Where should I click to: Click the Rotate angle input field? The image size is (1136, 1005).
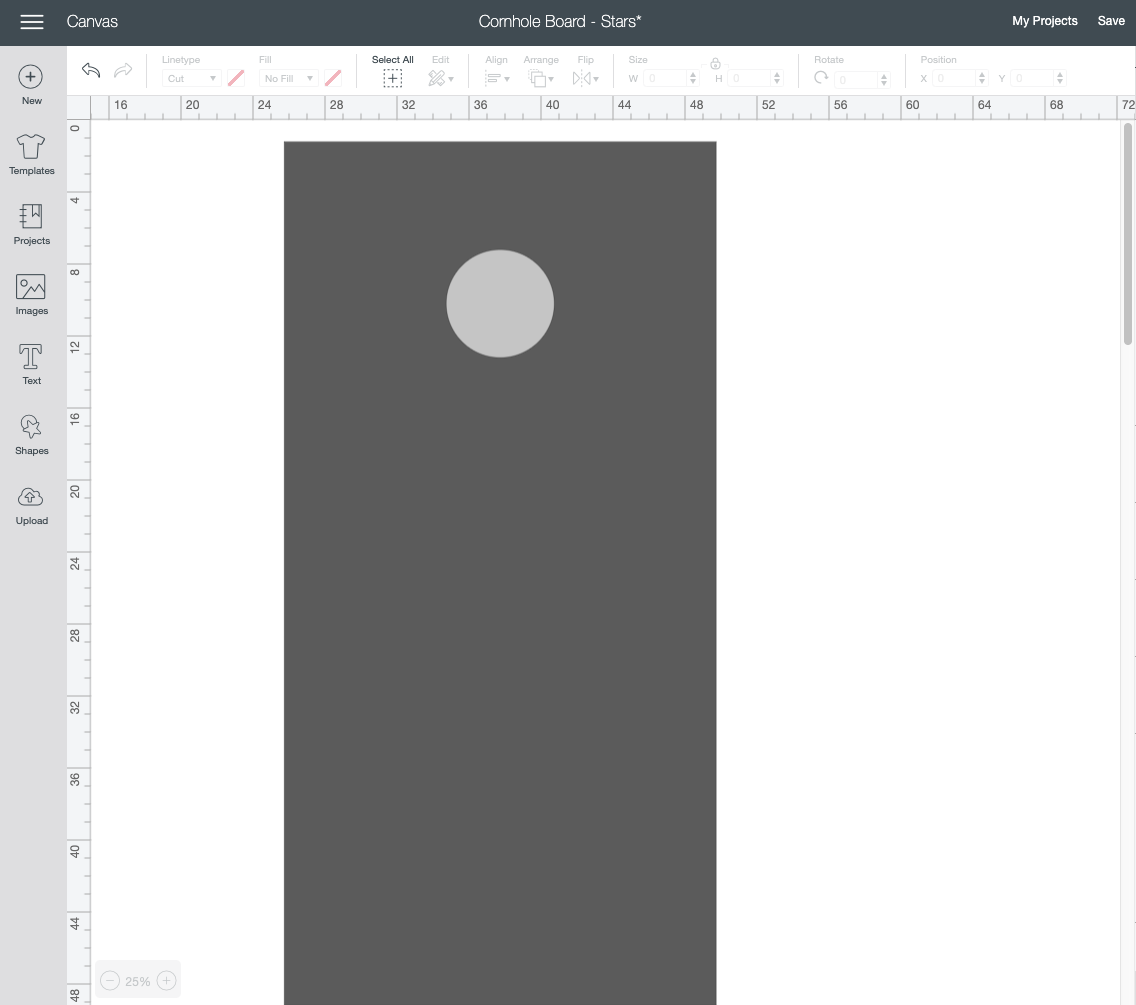coord(856,80)
